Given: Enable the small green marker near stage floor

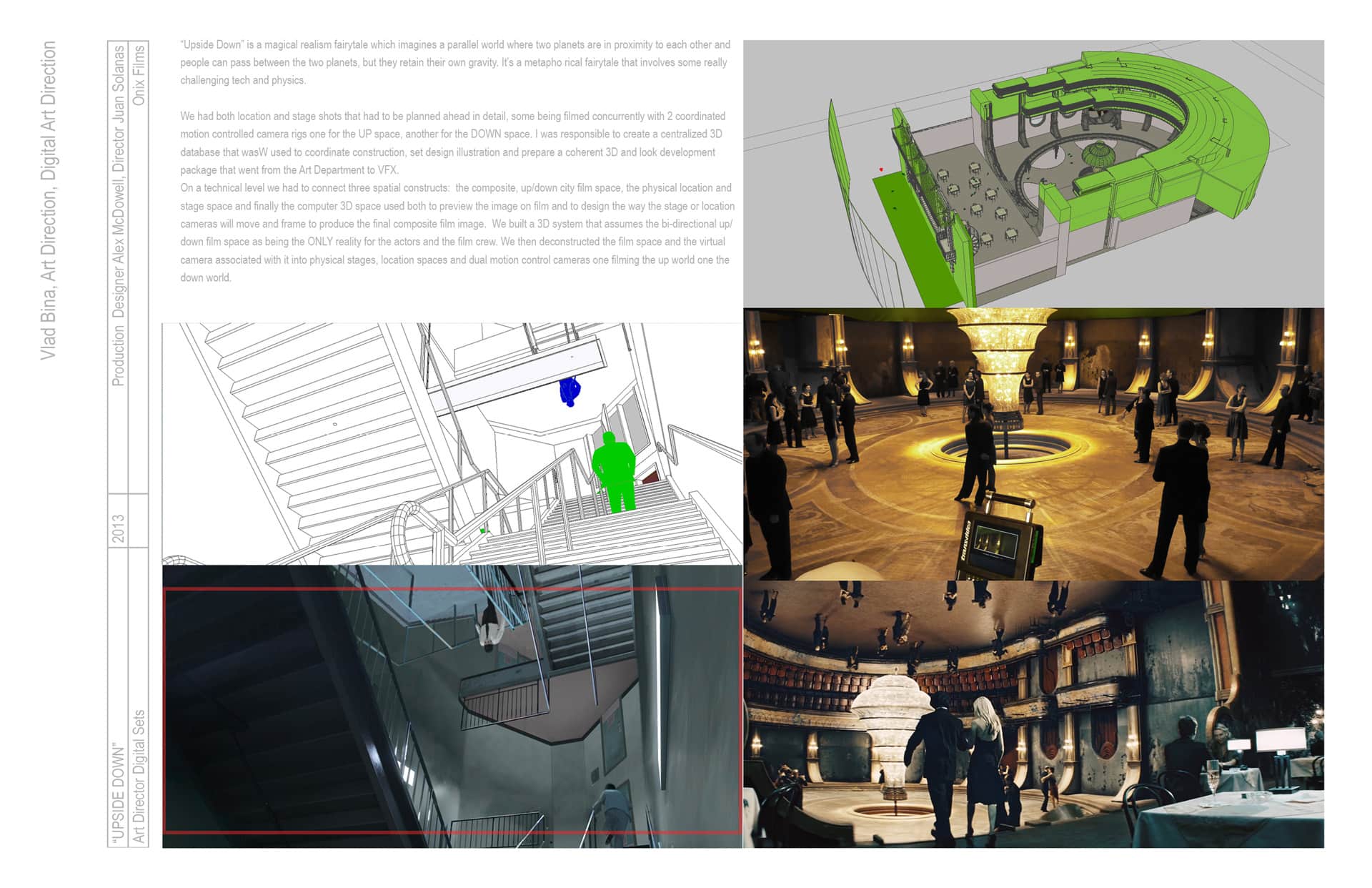Looking at the screenshot, I should [x=894, y=191].
